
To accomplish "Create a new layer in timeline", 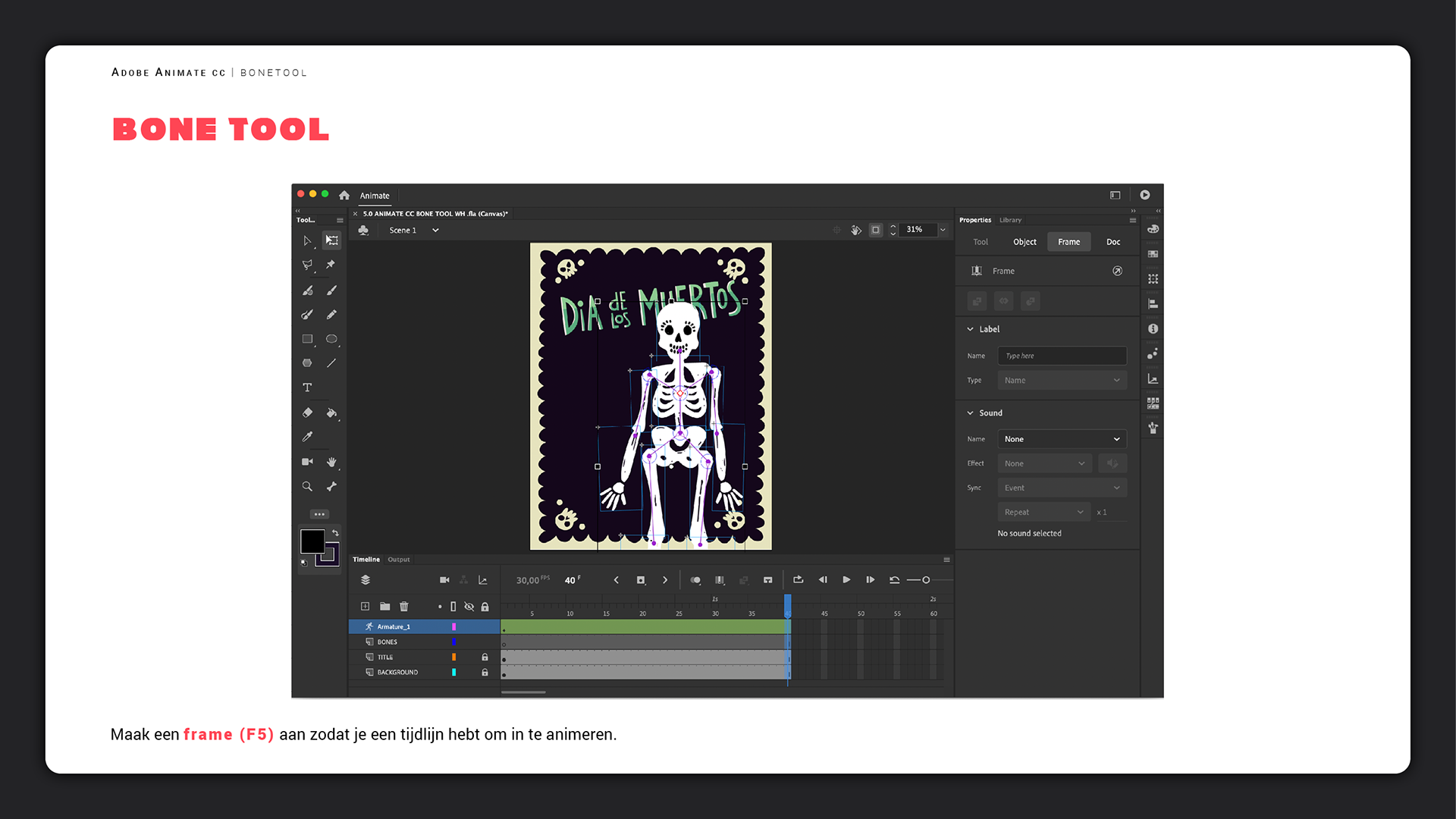I will tap(365, 607).
